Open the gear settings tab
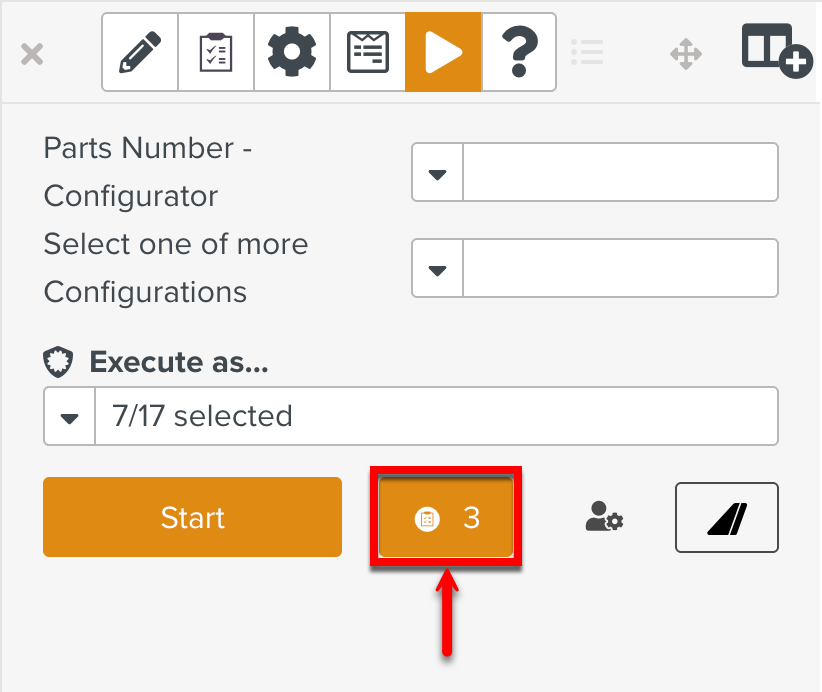822x692 pixels. (x=292, y=52)
